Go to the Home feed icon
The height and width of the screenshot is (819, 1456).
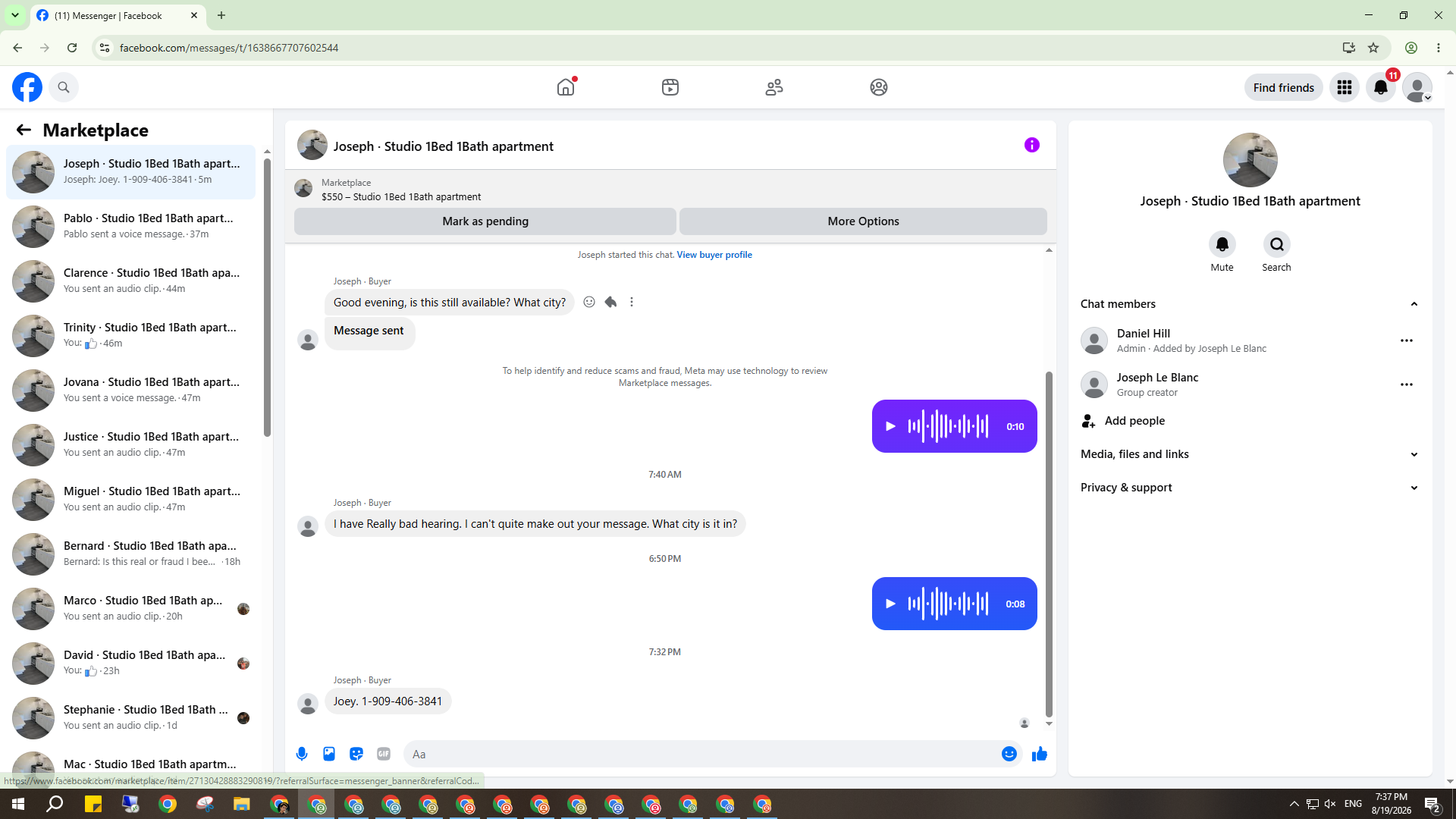566,87
